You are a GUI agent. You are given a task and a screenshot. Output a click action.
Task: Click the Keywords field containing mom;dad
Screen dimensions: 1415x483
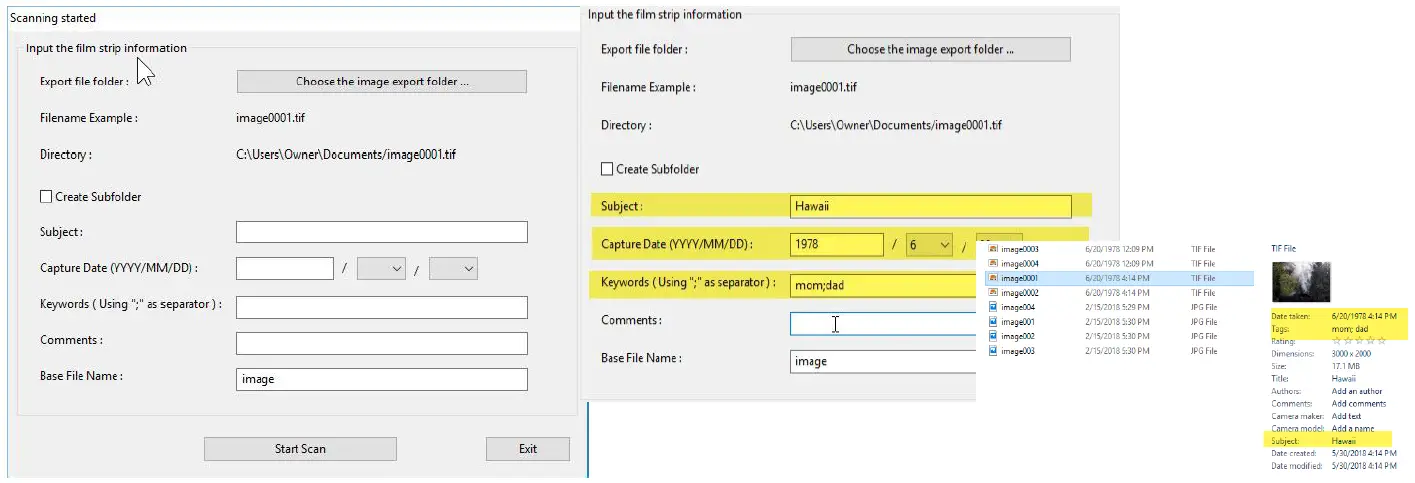tap(880, 285)
